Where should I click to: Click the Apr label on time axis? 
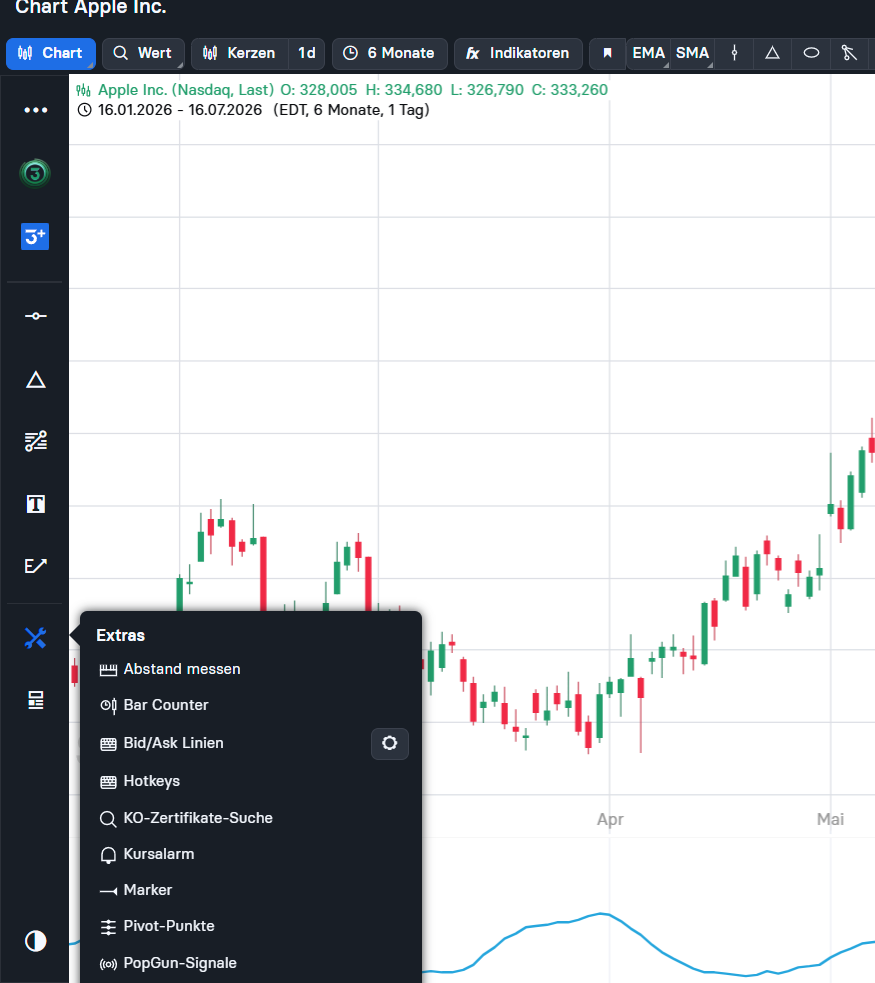(610, 819)
